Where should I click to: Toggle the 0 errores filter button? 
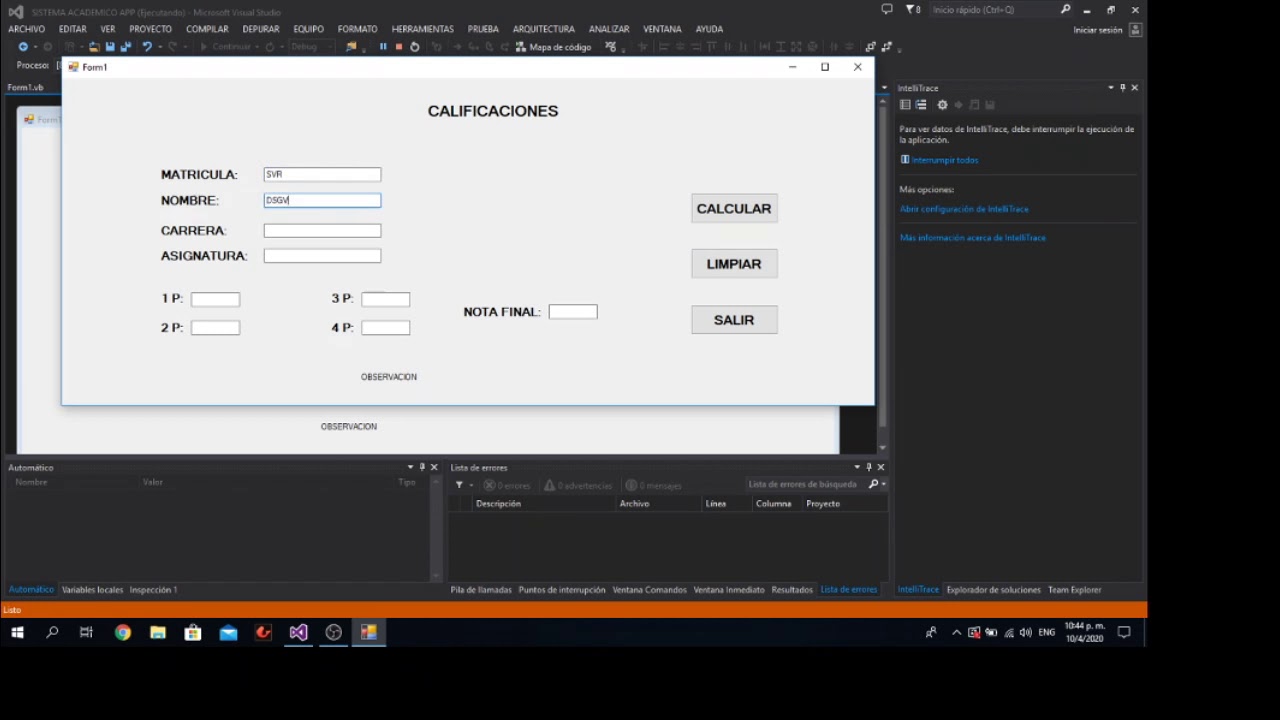click(x=508, y=486)
